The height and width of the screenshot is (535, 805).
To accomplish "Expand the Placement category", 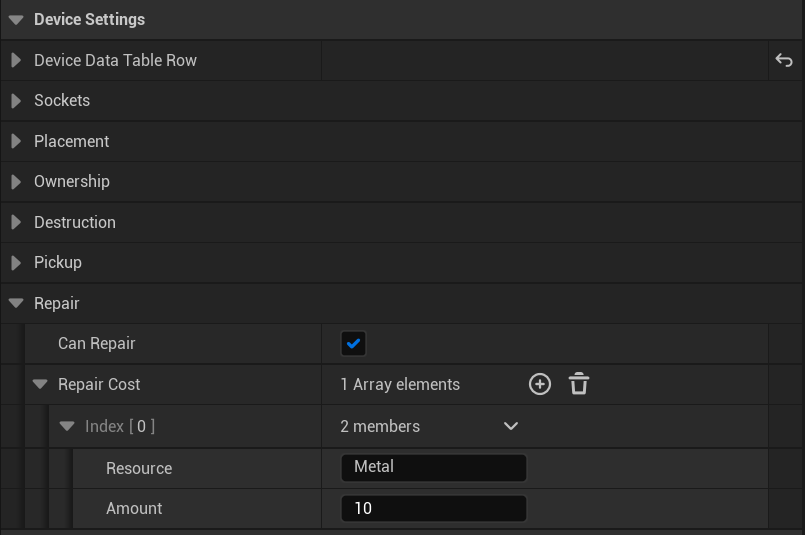I will 15,142.
